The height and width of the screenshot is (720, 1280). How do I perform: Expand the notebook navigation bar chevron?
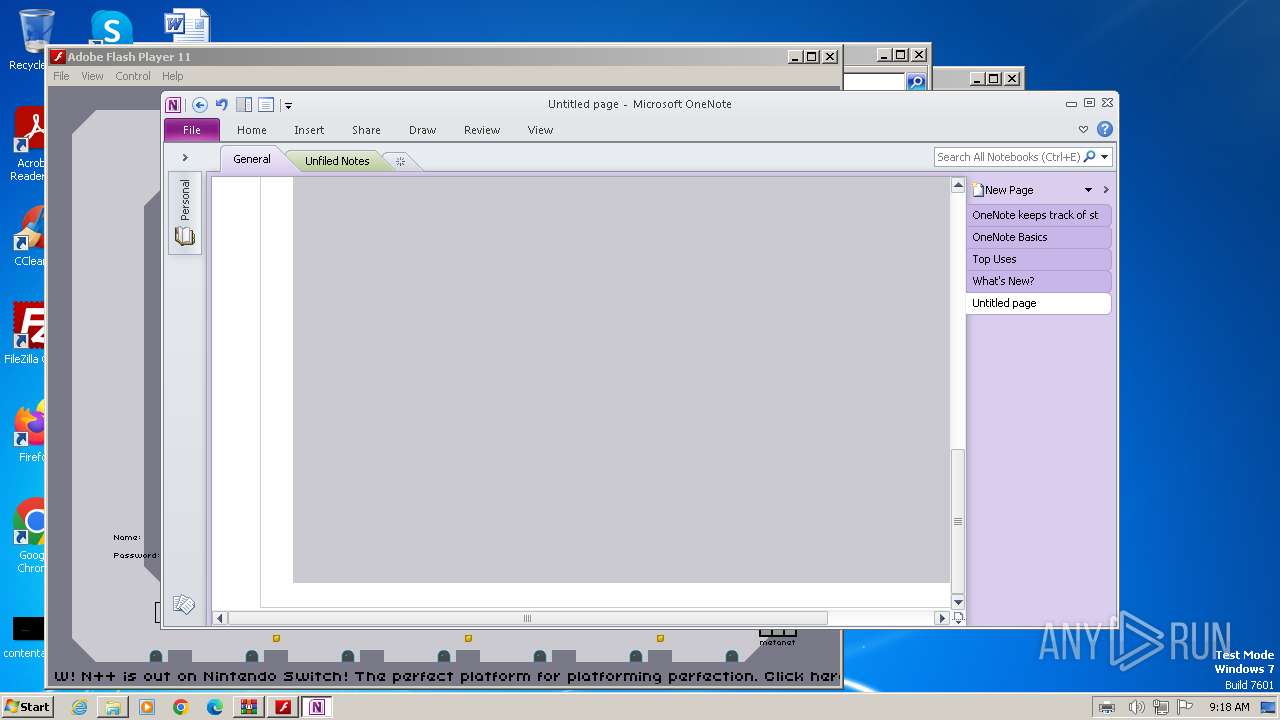click(x=185, y=158)
